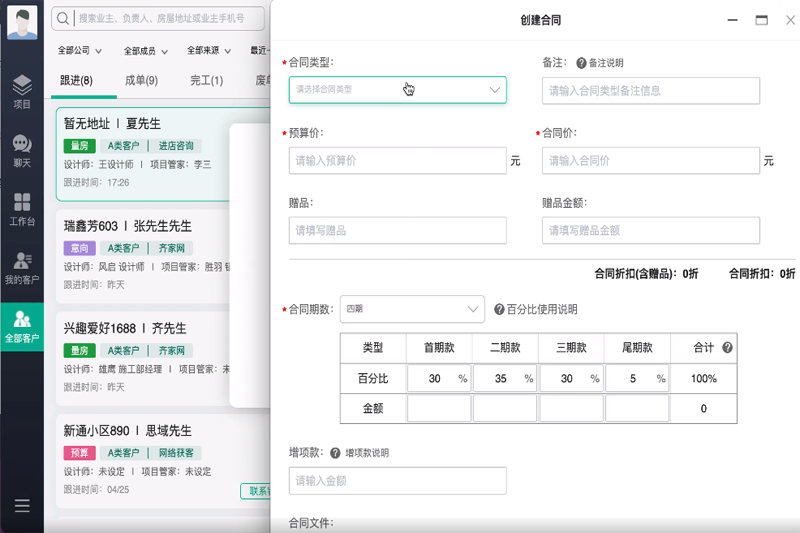
Task: Show 增项款说明 help icon
Action: pos(335,453)
